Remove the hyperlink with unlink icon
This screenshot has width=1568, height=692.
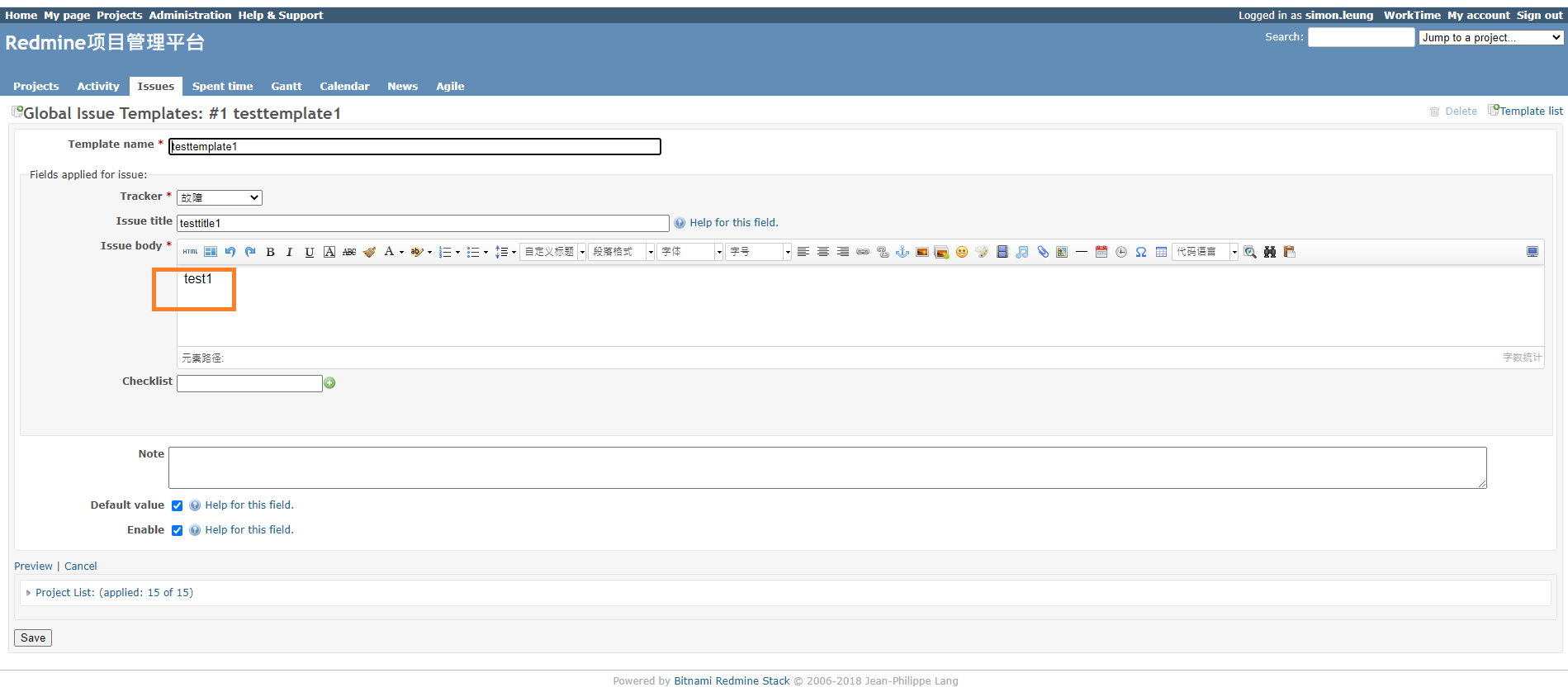[883, 252]
